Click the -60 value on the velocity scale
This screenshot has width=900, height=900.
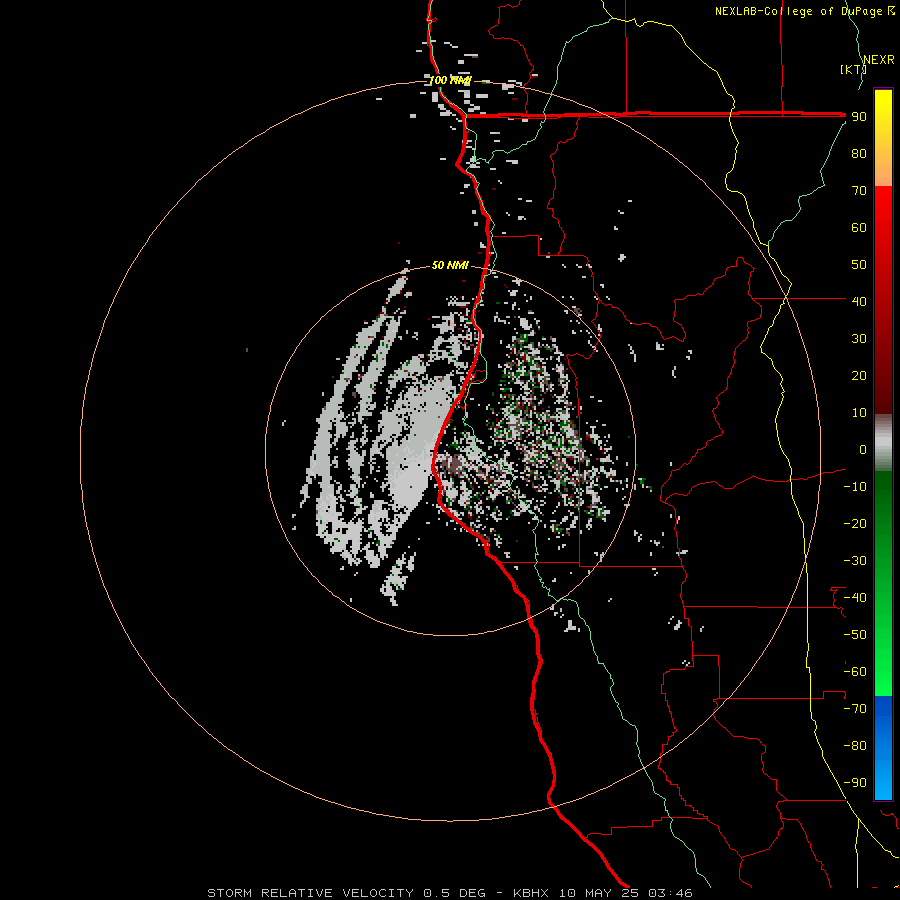click(855, 672)
